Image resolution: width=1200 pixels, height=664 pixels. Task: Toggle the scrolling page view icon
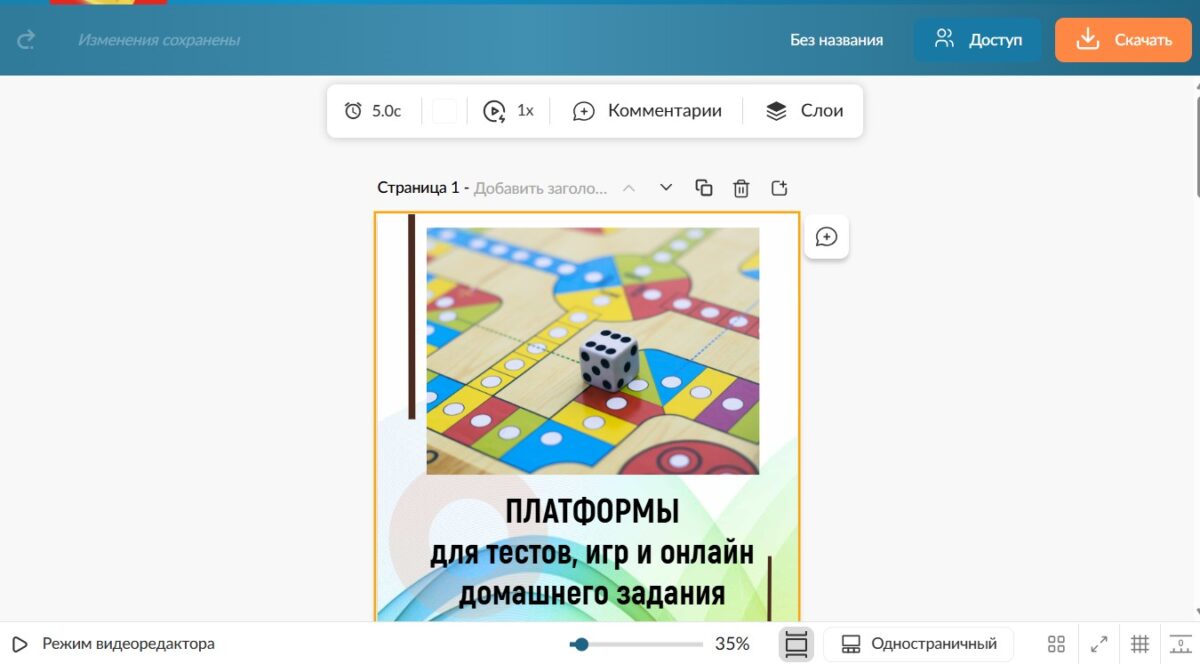click(796, 644)
